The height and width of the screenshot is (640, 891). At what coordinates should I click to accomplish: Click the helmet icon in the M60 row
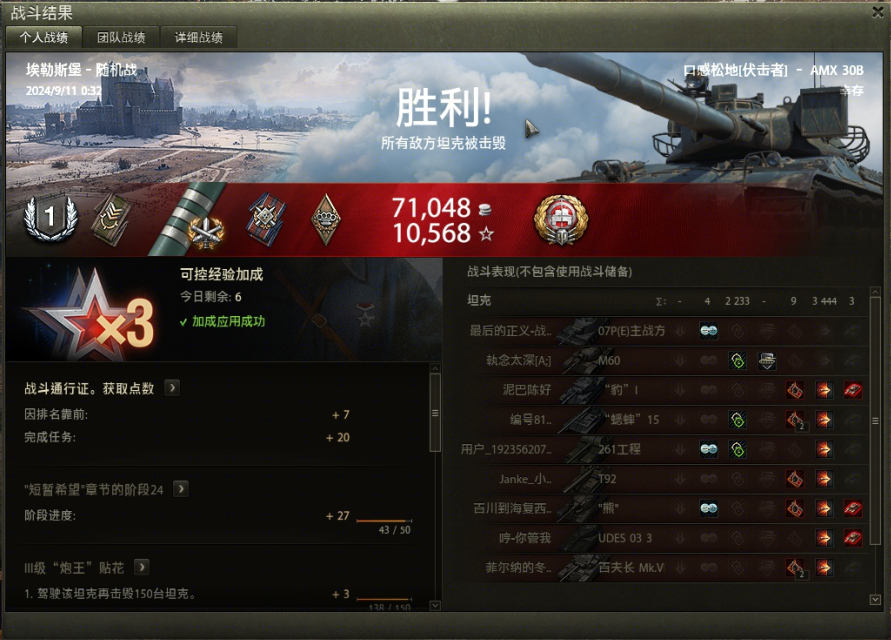[767, 360]
